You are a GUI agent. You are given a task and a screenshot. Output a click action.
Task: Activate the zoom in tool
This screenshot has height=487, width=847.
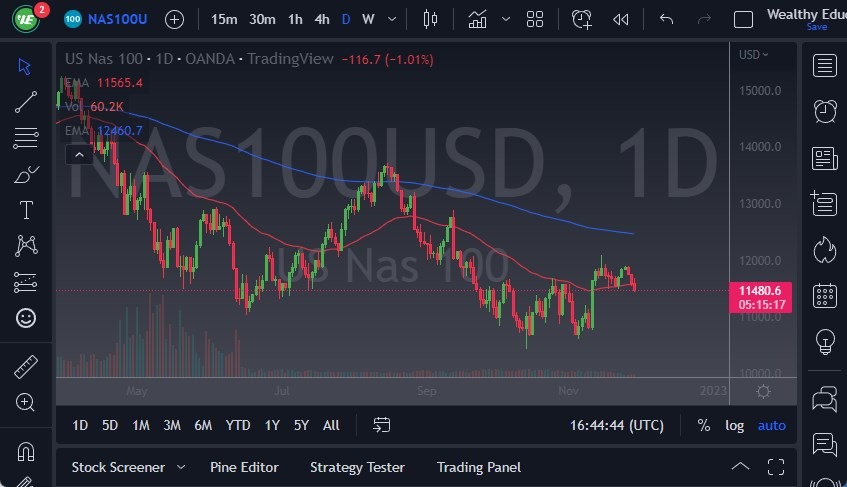(25, 402)
